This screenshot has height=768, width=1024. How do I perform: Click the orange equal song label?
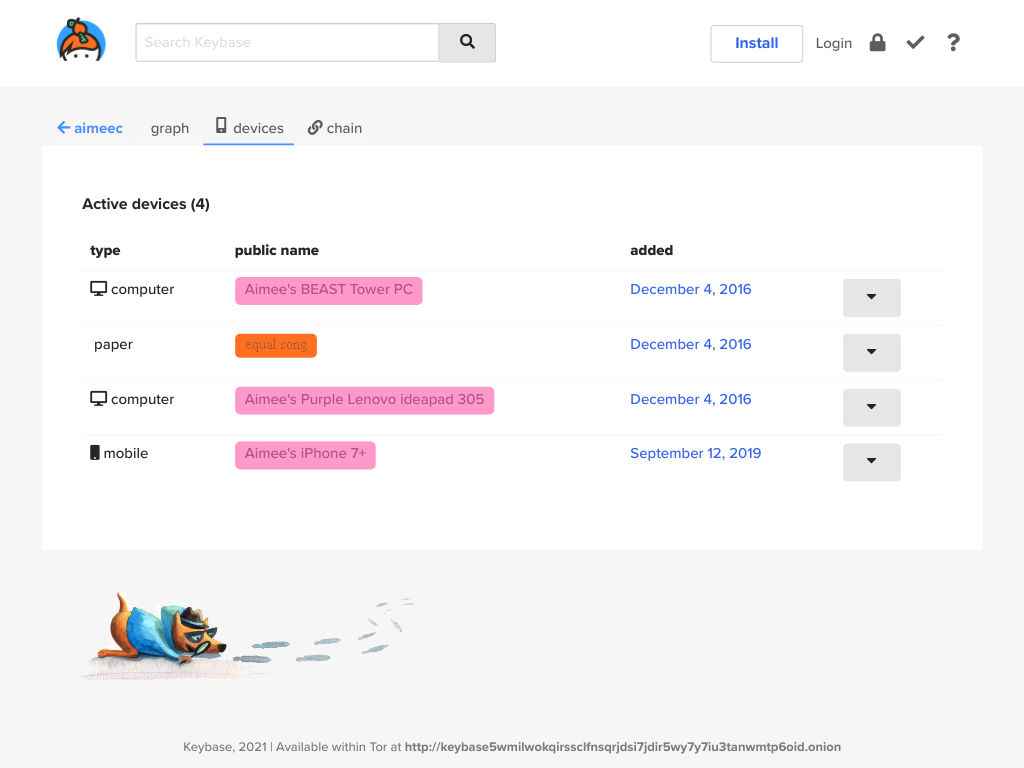coord(276,345)
